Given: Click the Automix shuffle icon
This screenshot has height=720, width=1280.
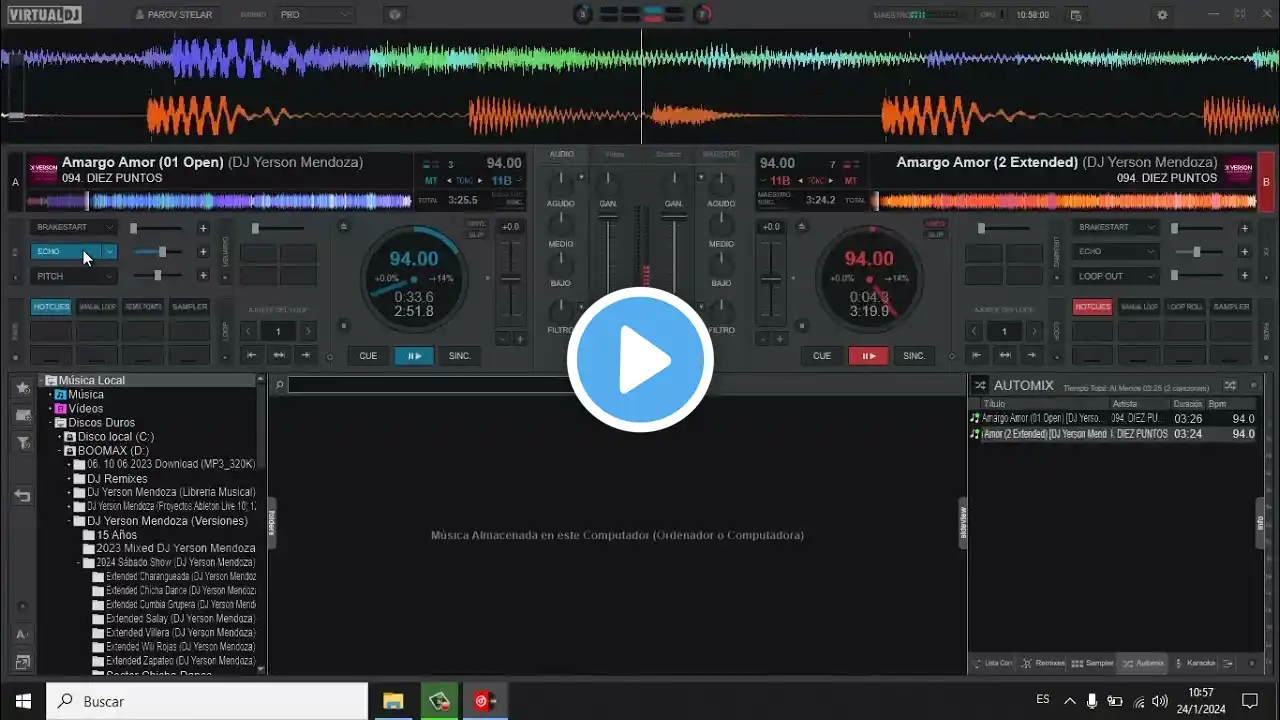Looking at the screenshot, I should [1230, 385].
